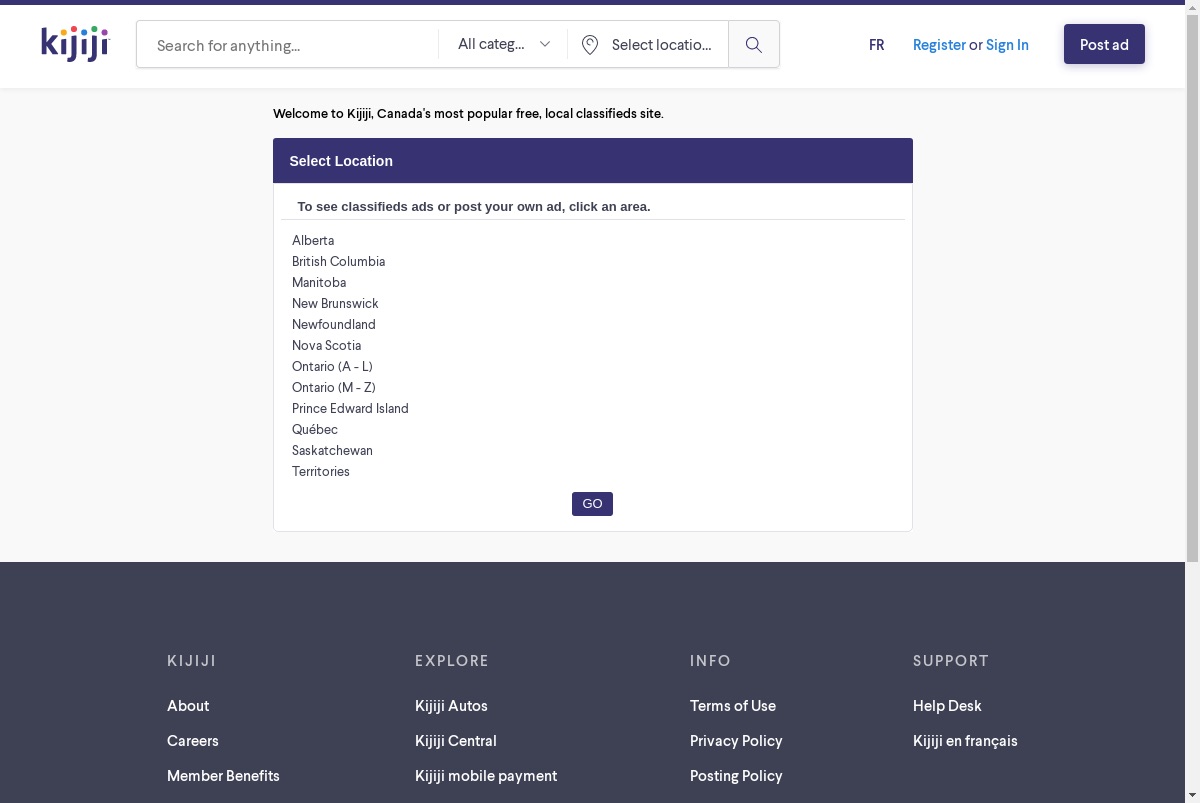1200x803 pixels.
Task: Click the Post ad button
Action: tap(1104, 44)
